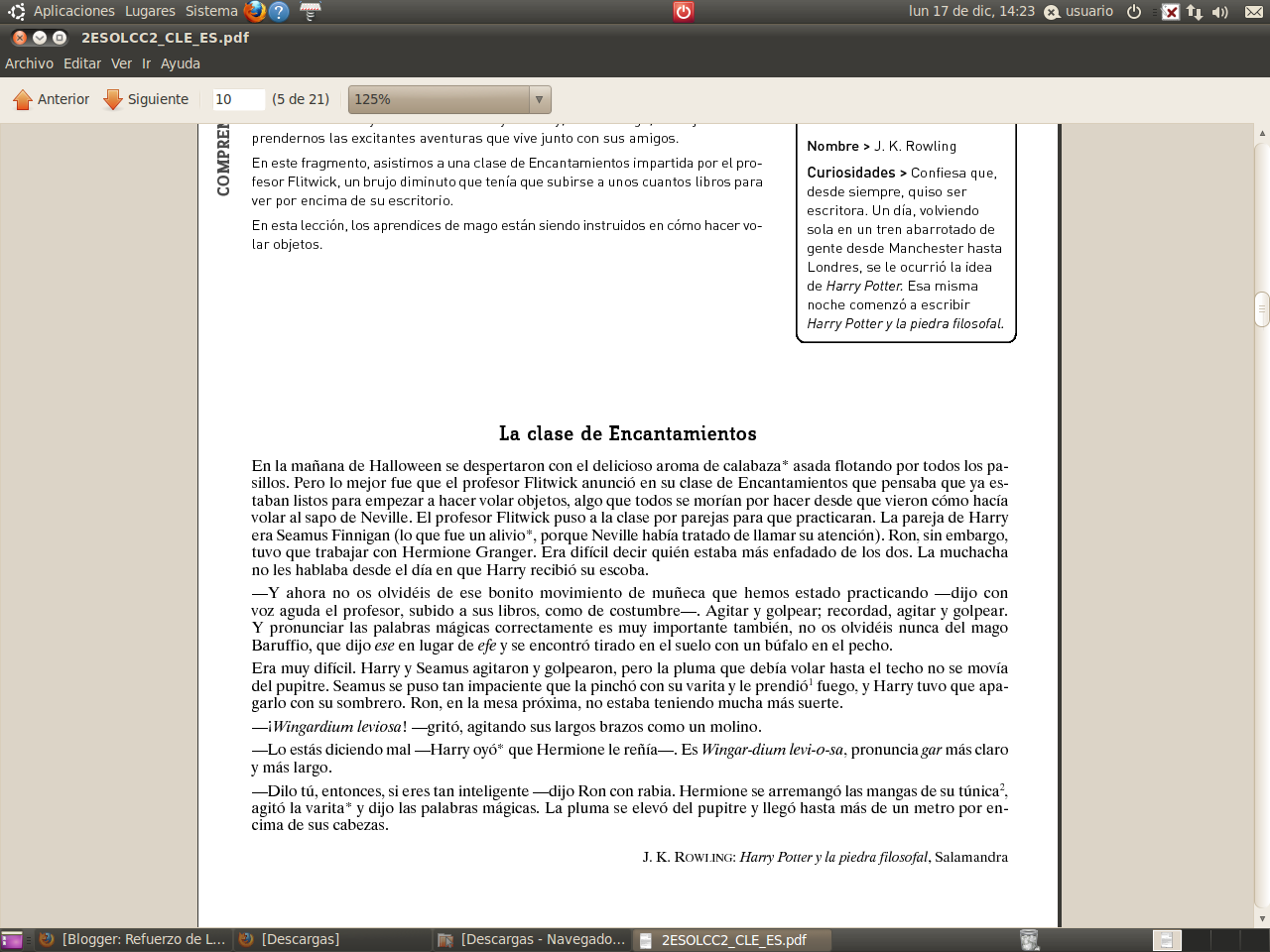Switch to 2ESOLCC2_CLE_ES.pdf taskbar entry

point(732,939)
